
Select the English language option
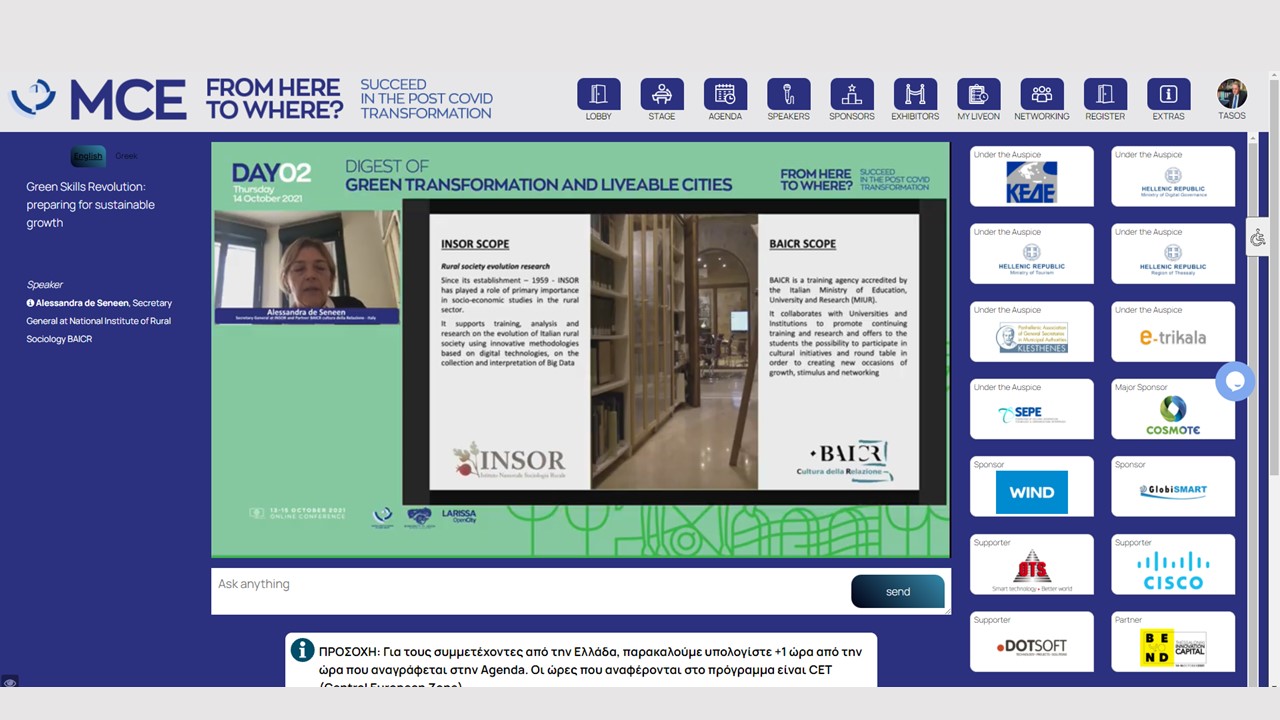pos(88,156)
